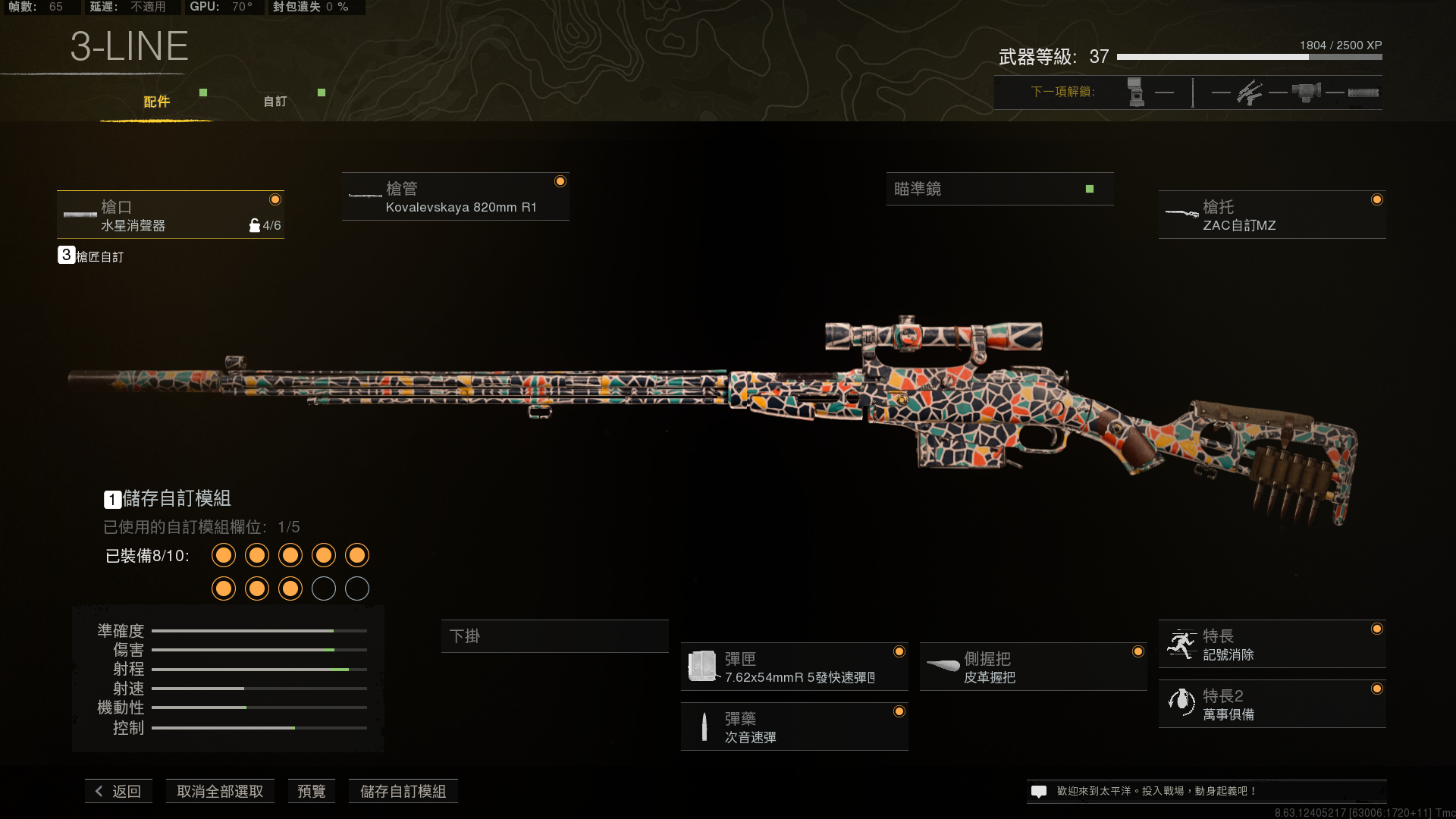Toggle the first equipped attachment circle

coord(224,556)
